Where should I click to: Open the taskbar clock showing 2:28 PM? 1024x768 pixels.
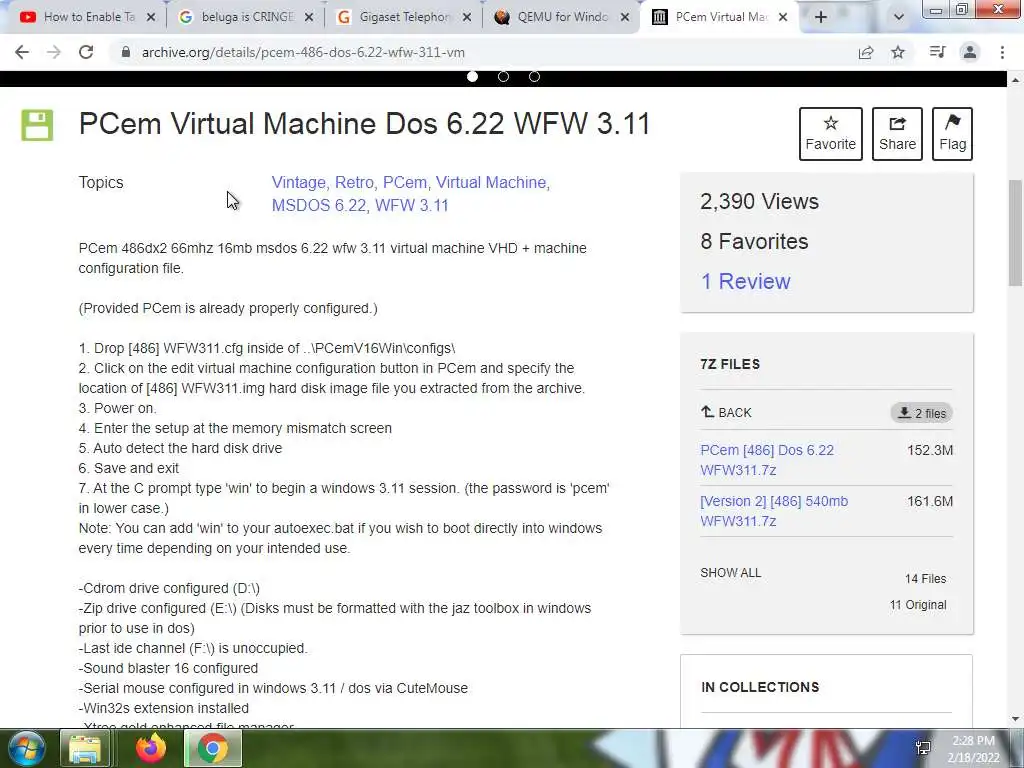tap(973, 749)
